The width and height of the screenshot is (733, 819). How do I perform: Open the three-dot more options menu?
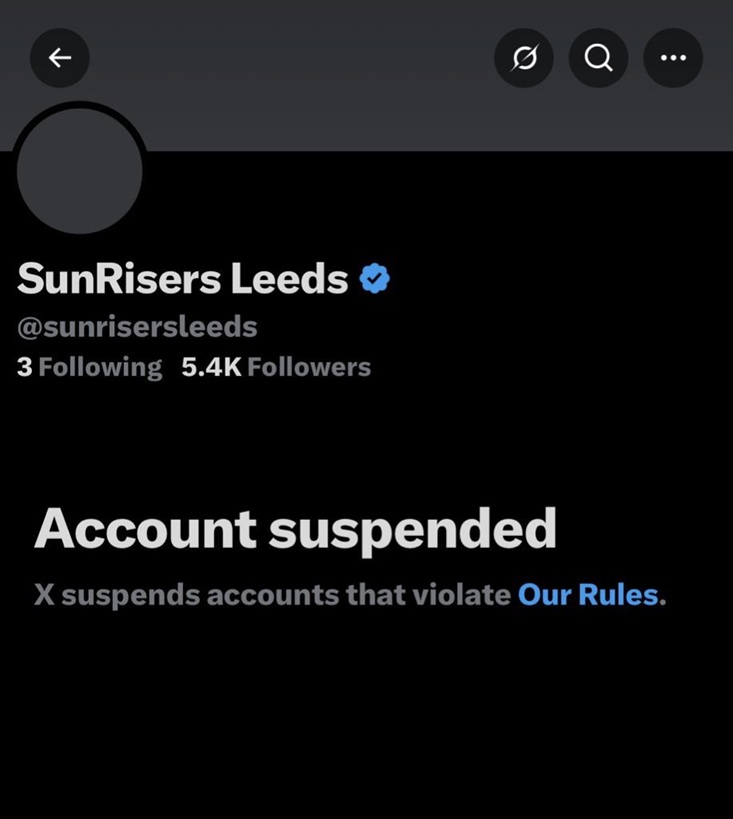(673, 58)
